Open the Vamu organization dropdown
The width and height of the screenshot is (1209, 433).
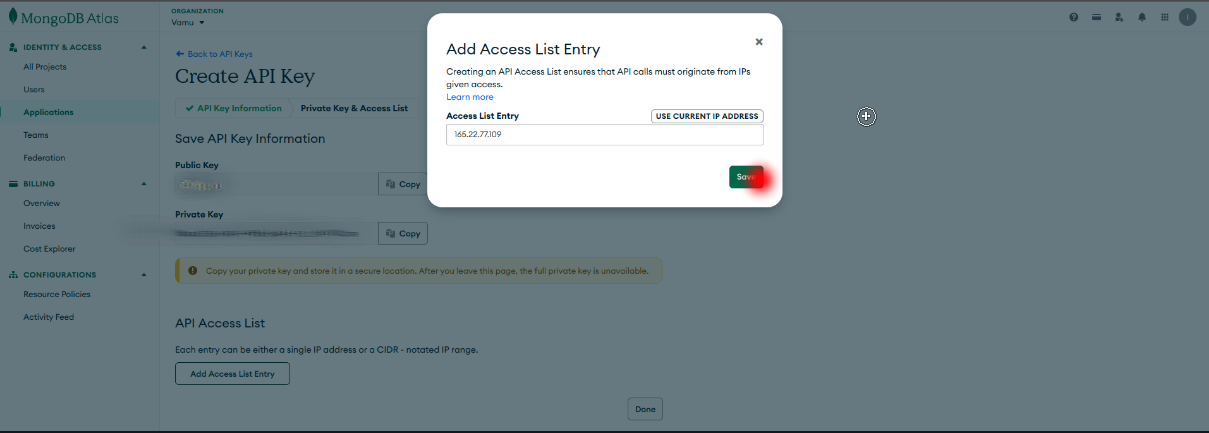pos(188,22)
